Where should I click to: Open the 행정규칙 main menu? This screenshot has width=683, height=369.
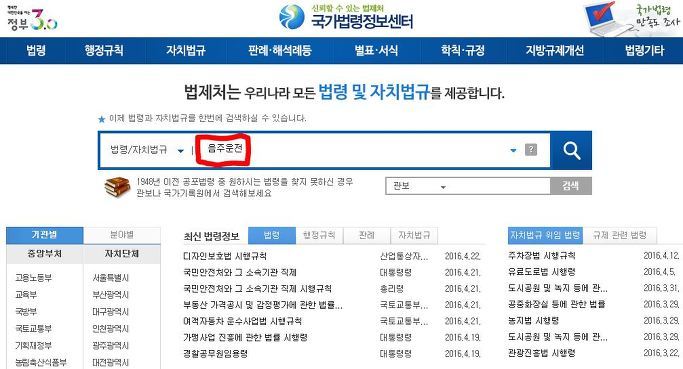104,51
